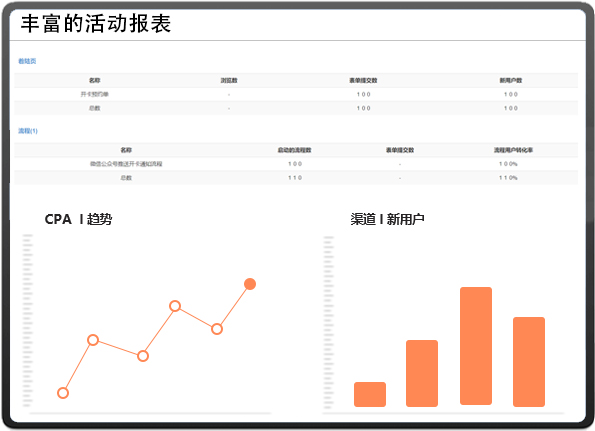Open the 着陆页 section link
The width and height of the screenshot is (595, 431).
(x=27, y=61)
